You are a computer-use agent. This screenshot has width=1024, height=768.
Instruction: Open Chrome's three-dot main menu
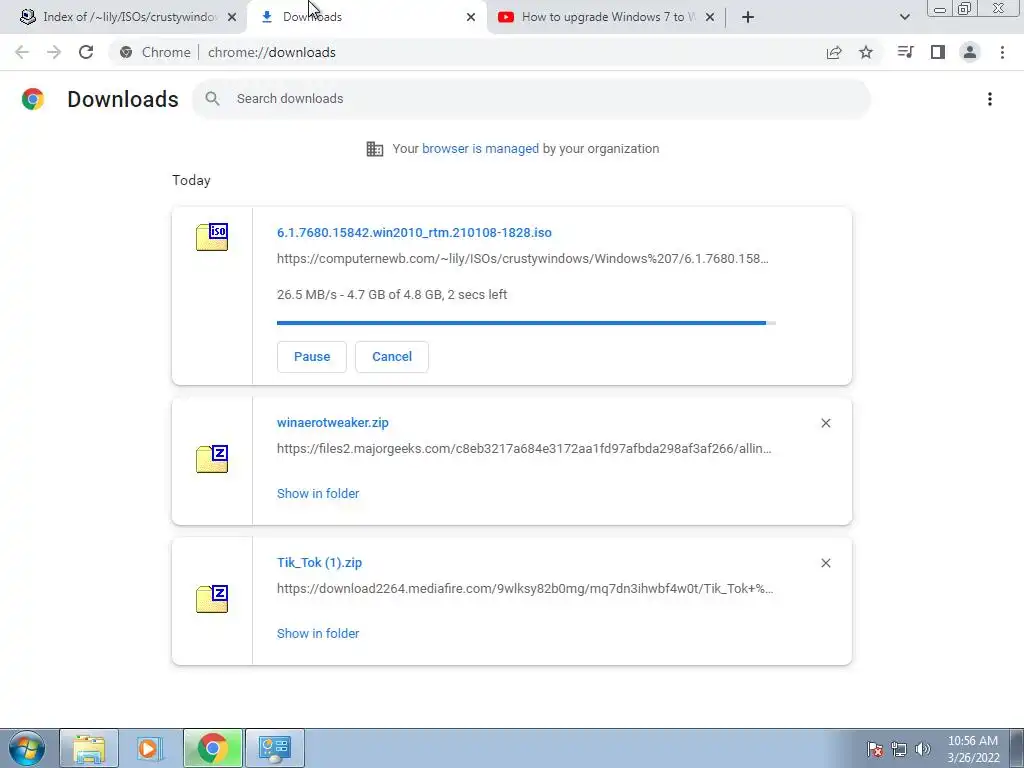coord(1002,52)
